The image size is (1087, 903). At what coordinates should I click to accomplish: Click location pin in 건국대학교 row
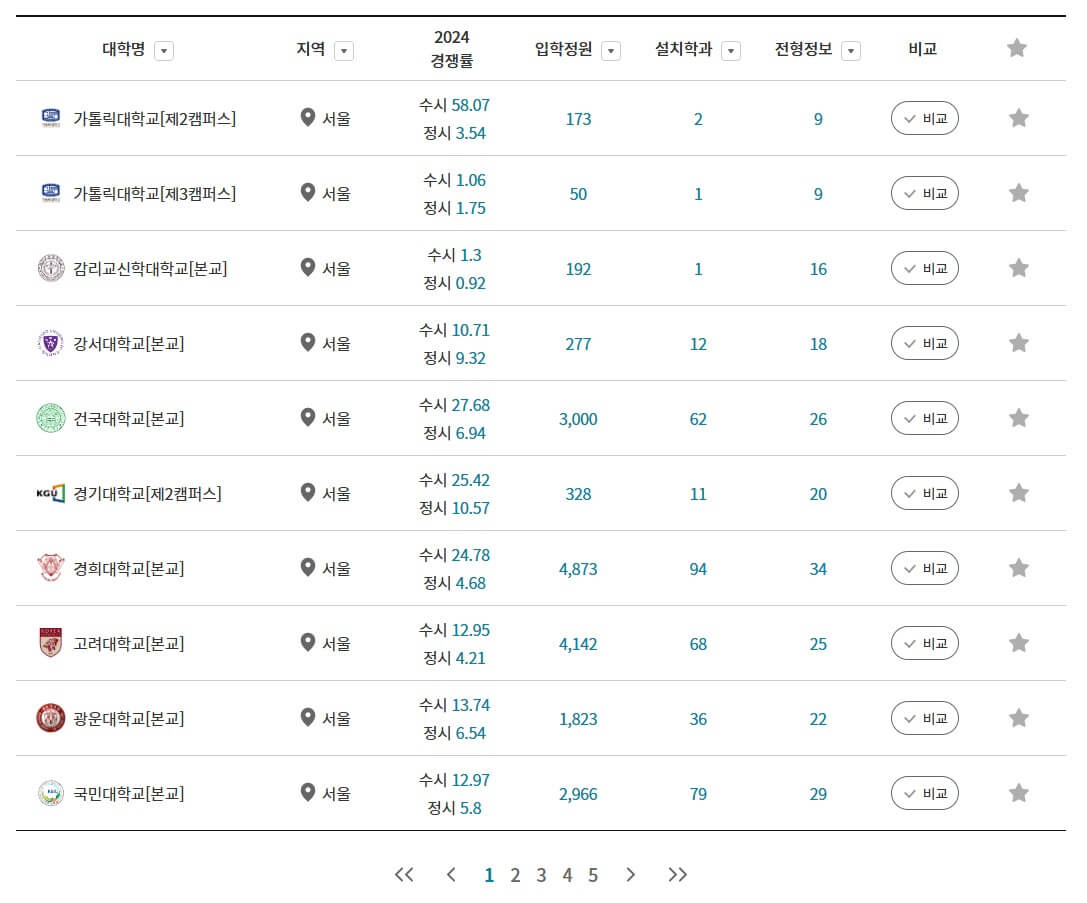tap(308, 418)
